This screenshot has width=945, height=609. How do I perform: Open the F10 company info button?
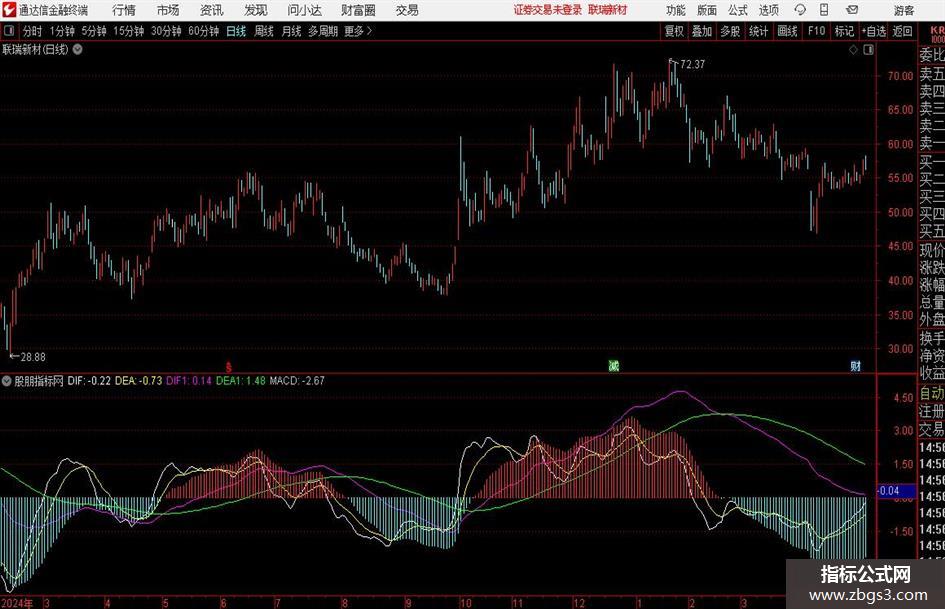pos(816,31)
